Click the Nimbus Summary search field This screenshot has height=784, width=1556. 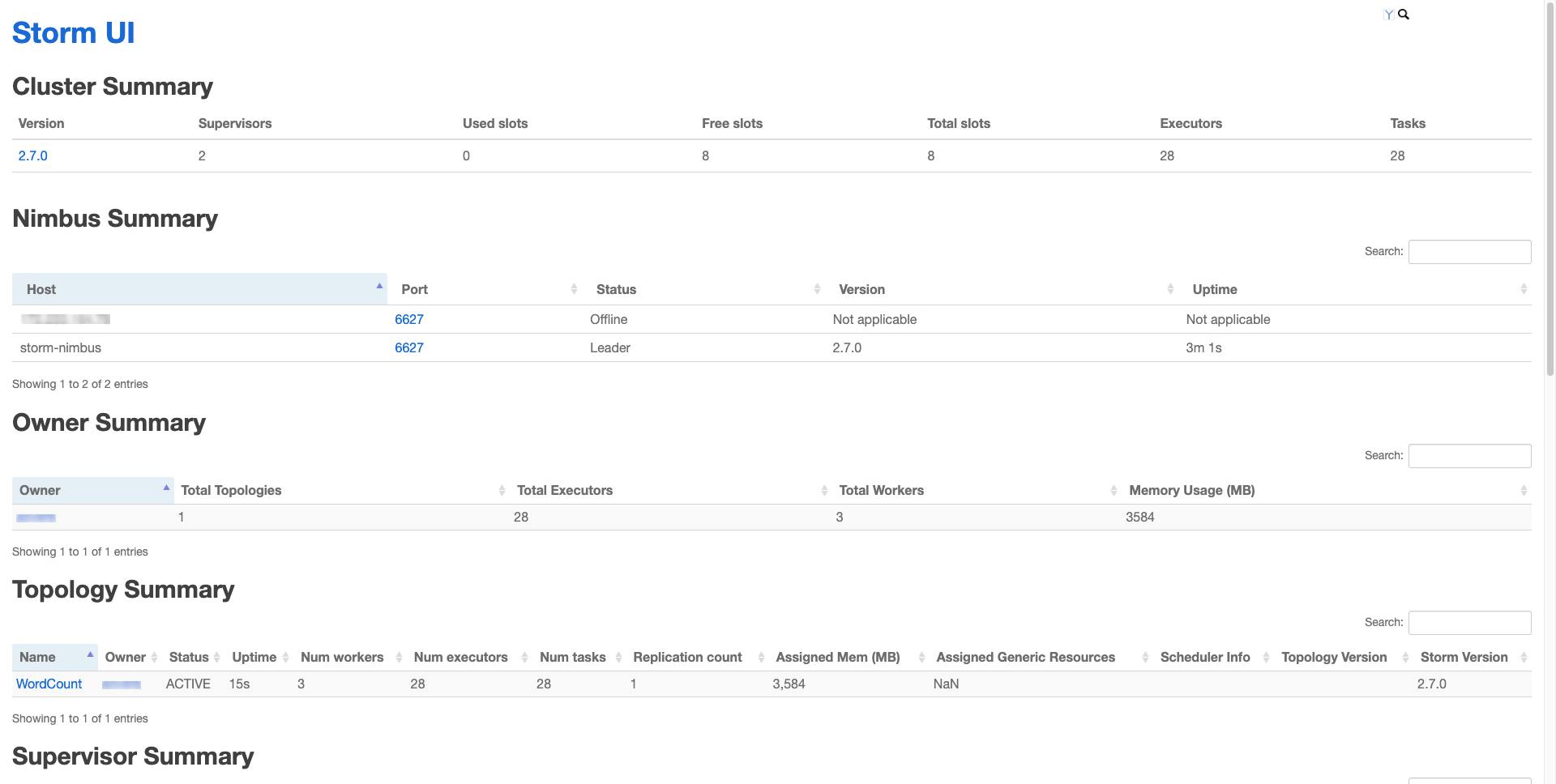(x=1469, y=251)
